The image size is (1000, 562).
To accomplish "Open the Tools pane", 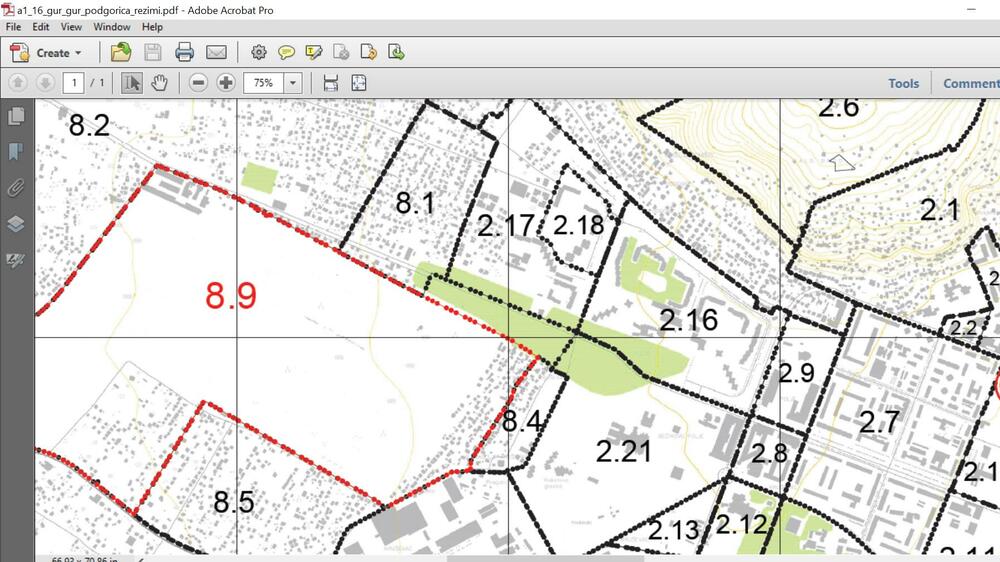I will coord(903,83).
